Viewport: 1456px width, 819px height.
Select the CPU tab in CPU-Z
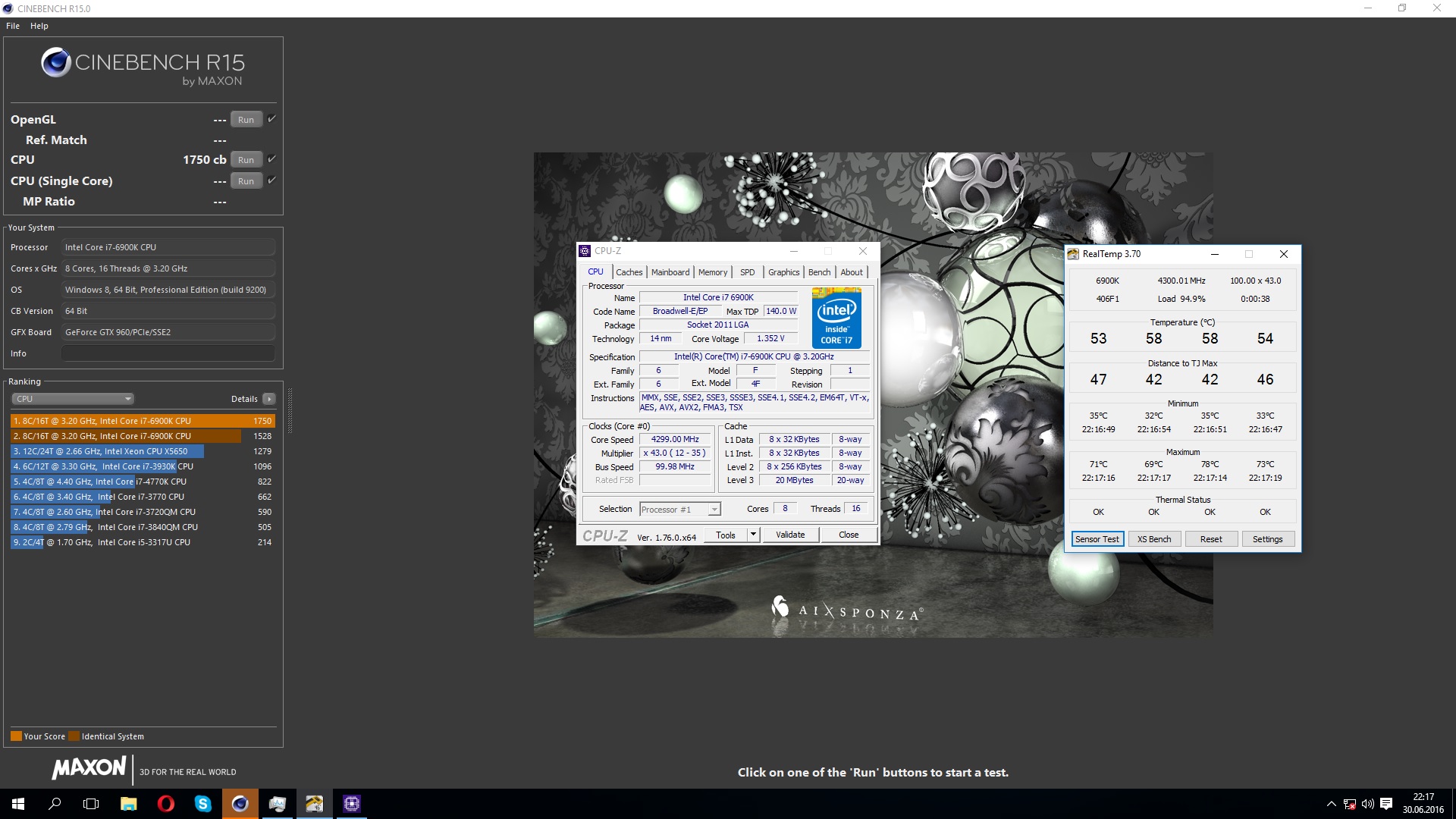click(x=595, y=271)
